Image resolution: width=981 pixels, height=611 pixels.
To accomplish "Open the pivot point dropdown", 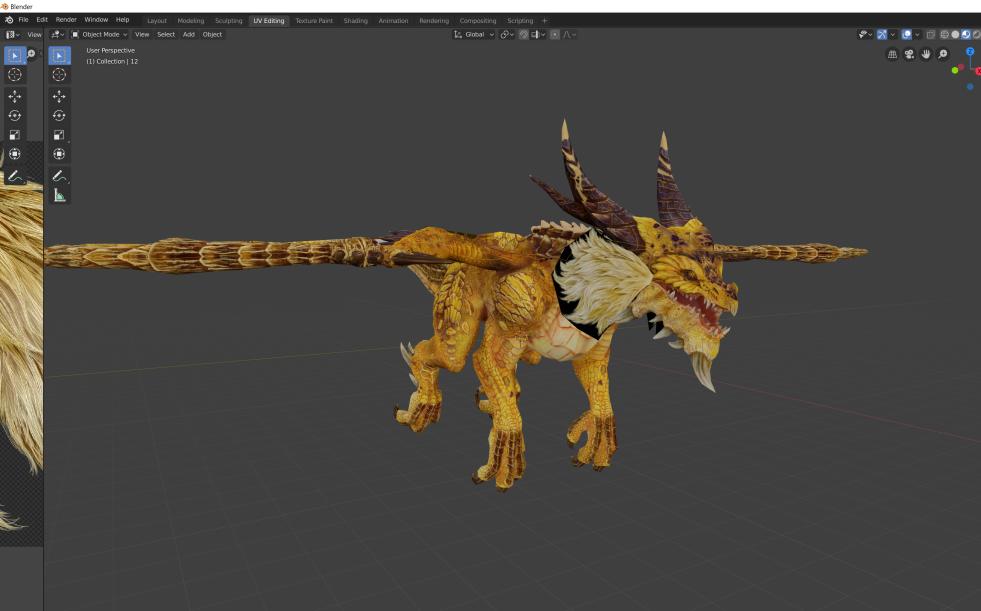I will click(x=507, y=35).
